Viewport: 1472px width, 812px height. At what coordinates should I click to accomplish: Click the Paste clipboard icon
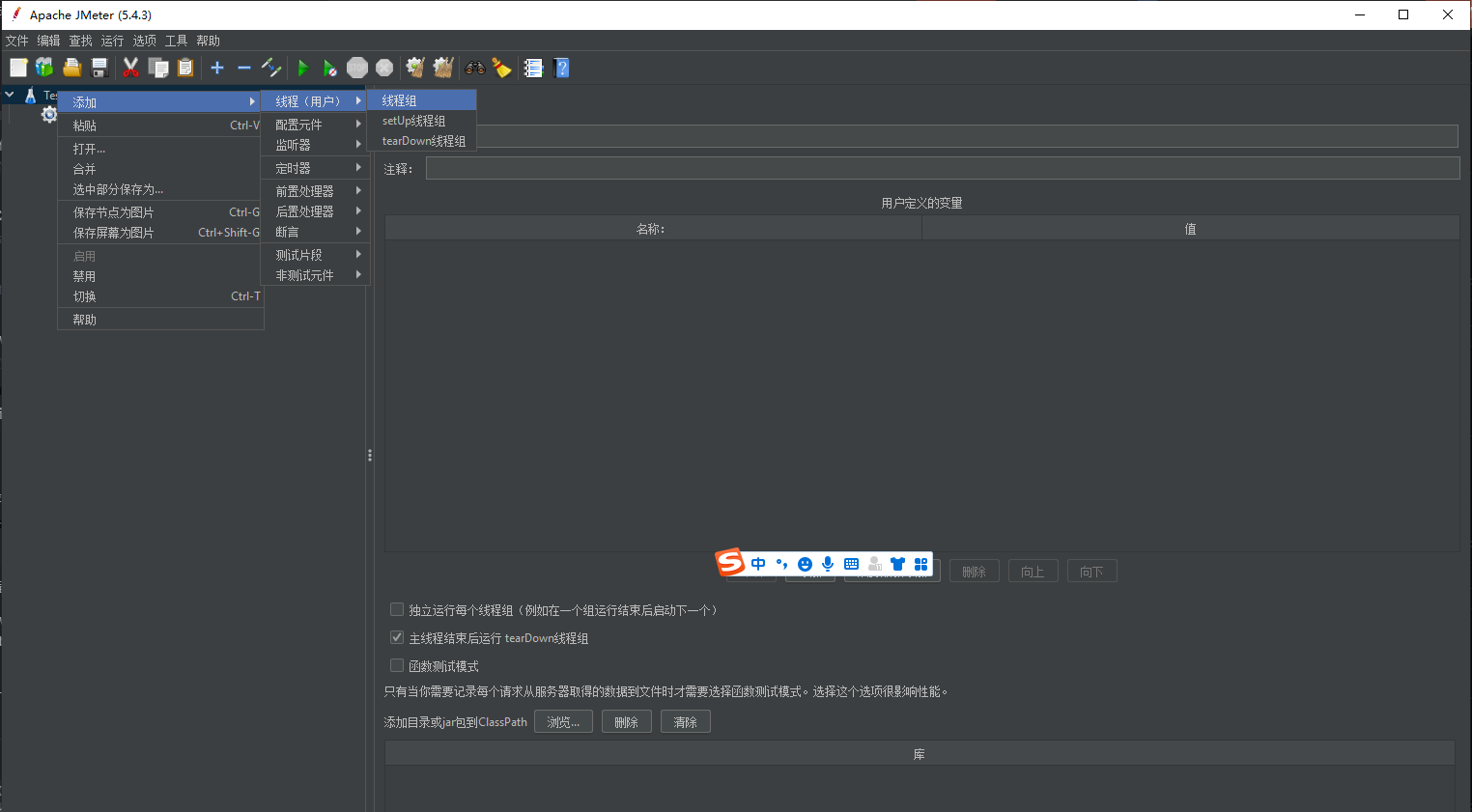coord(185,68)
